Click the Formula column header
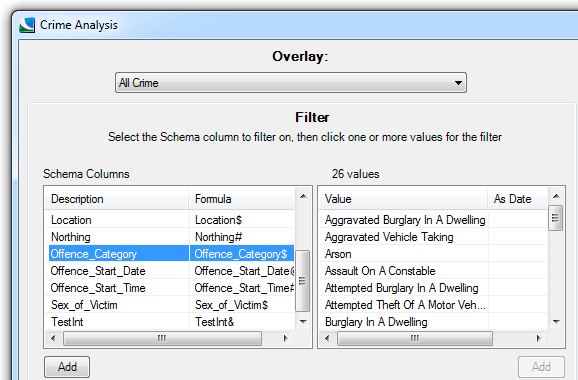Screen dimensions: 578x380 241,199
